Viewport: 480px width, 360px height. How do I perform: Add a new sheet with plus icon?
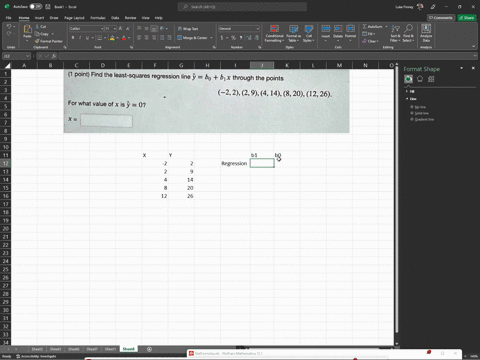[x=149, y=349]
